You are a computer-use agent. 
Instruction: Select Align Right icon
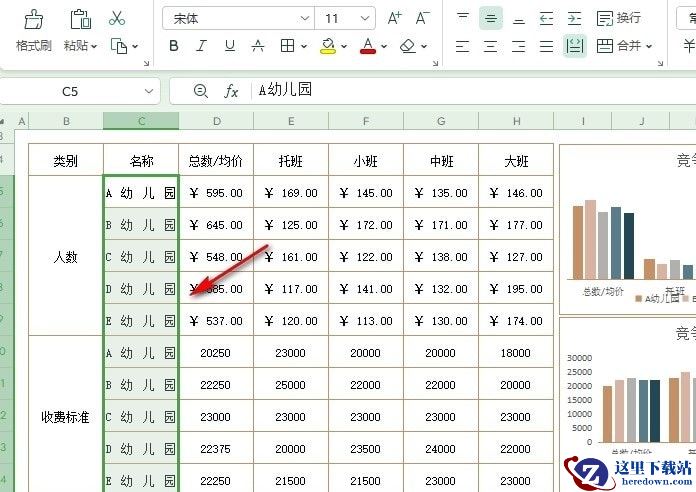click(518, 46)
